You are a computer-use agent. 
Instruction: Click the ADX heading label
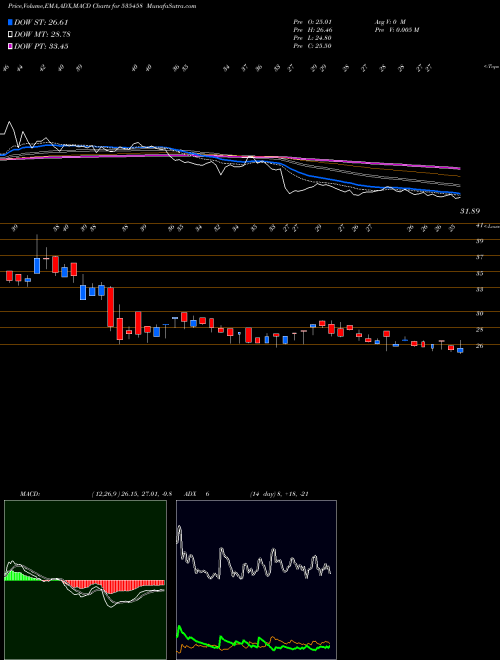191,494
